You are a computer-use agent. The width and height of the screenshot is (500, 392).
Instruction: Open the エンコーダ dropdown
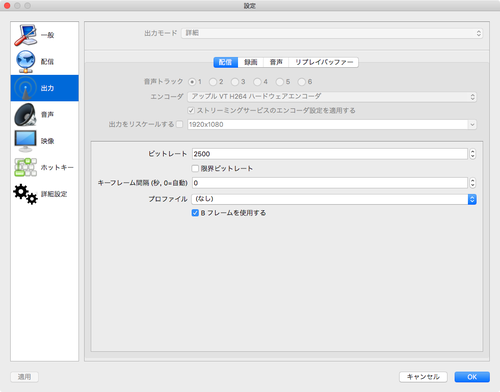332,97
